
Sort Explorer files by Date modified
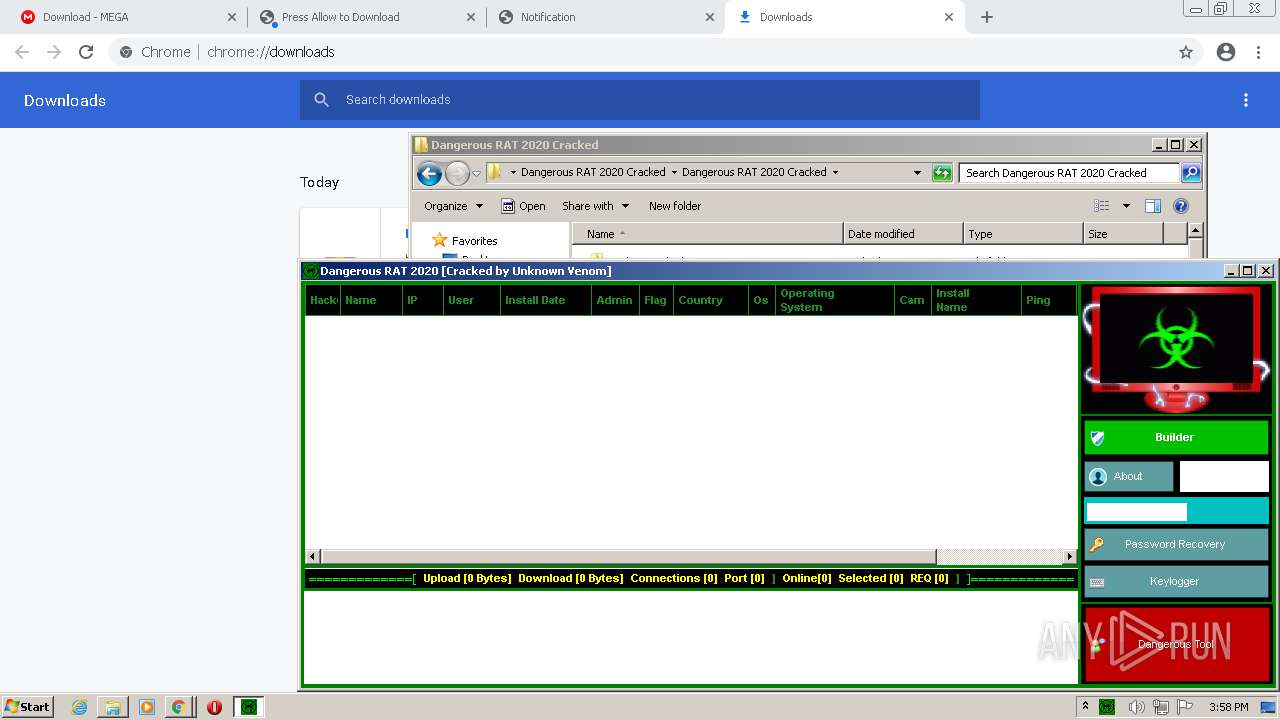click(903, 234)
